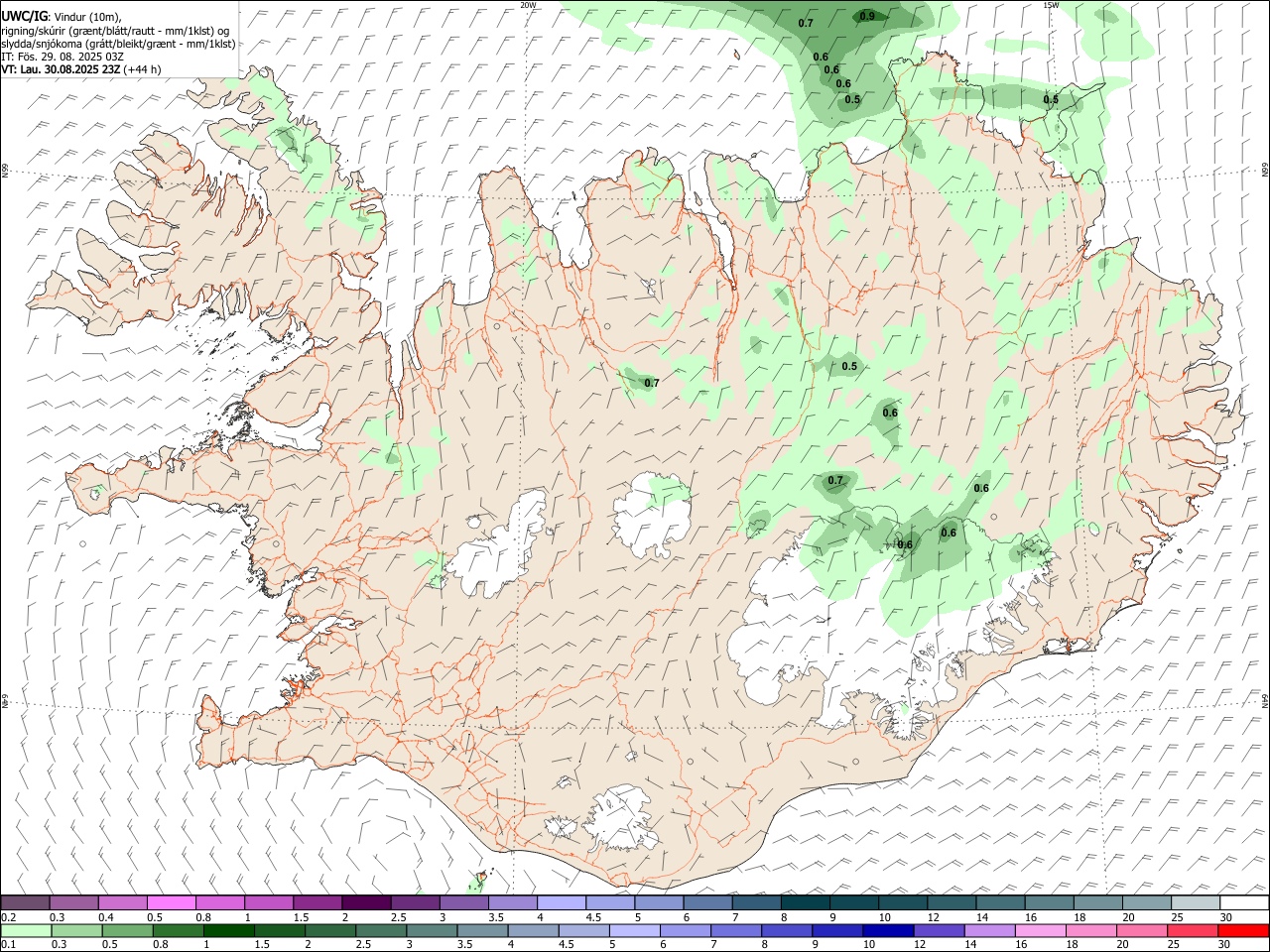The height and width of the screenshot is (952, 1270).
Task: Click the light pink swatch starting at 16 on the rain scale
Action: [x=1040, y=930]
